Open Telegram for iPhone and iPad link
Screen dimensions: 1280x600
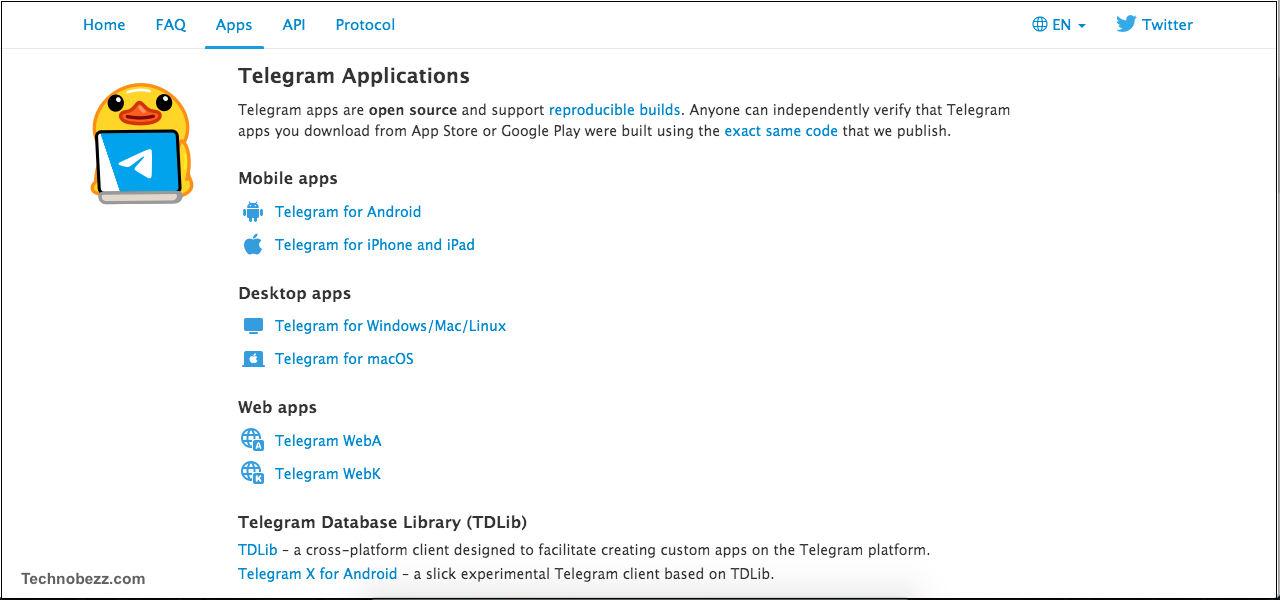coord(375,245)
